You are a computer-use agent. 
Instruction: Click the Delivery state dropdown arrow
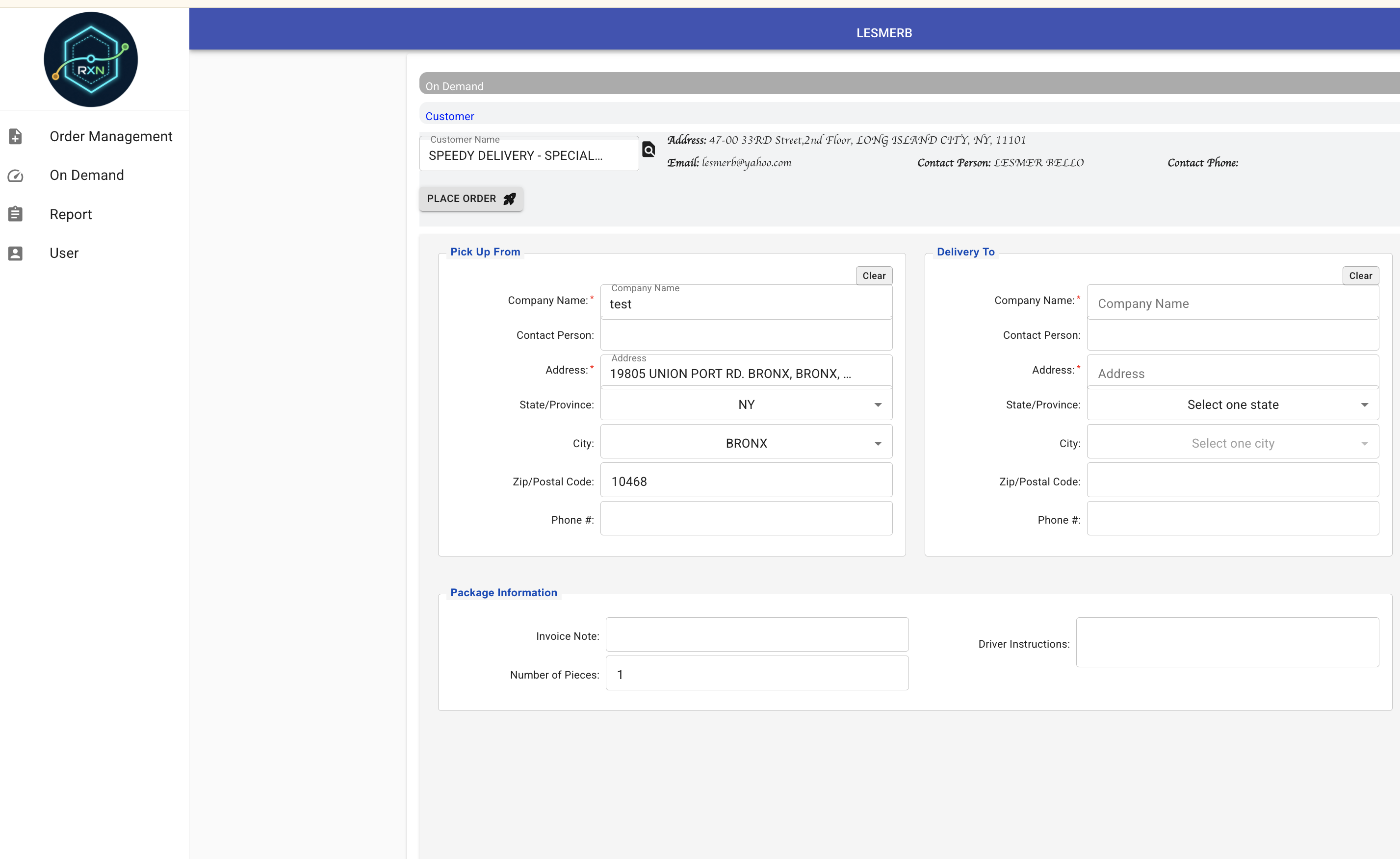(1364, 405)
